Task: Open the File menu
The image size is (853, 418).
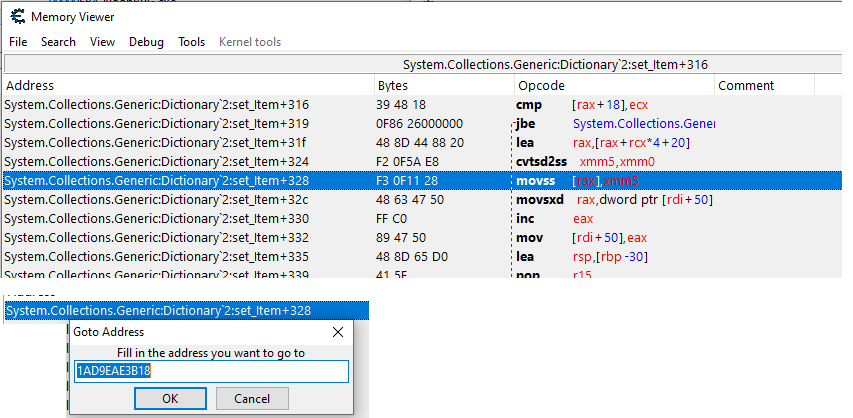Action: pyautogui.click(x=18, y=42)
